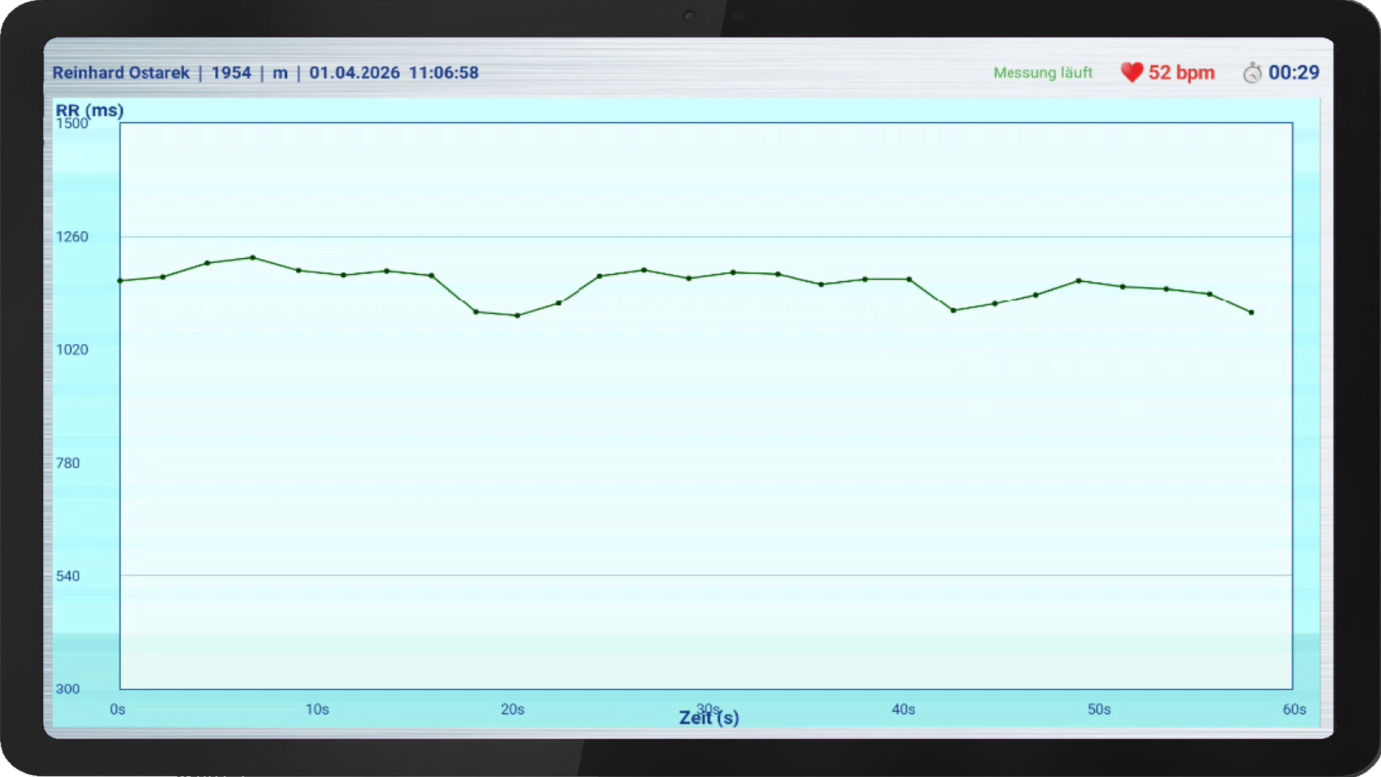Tap the 52 bpm heart rate reading
This screenshot has width=1381, height=777.
click(1181, 73)
